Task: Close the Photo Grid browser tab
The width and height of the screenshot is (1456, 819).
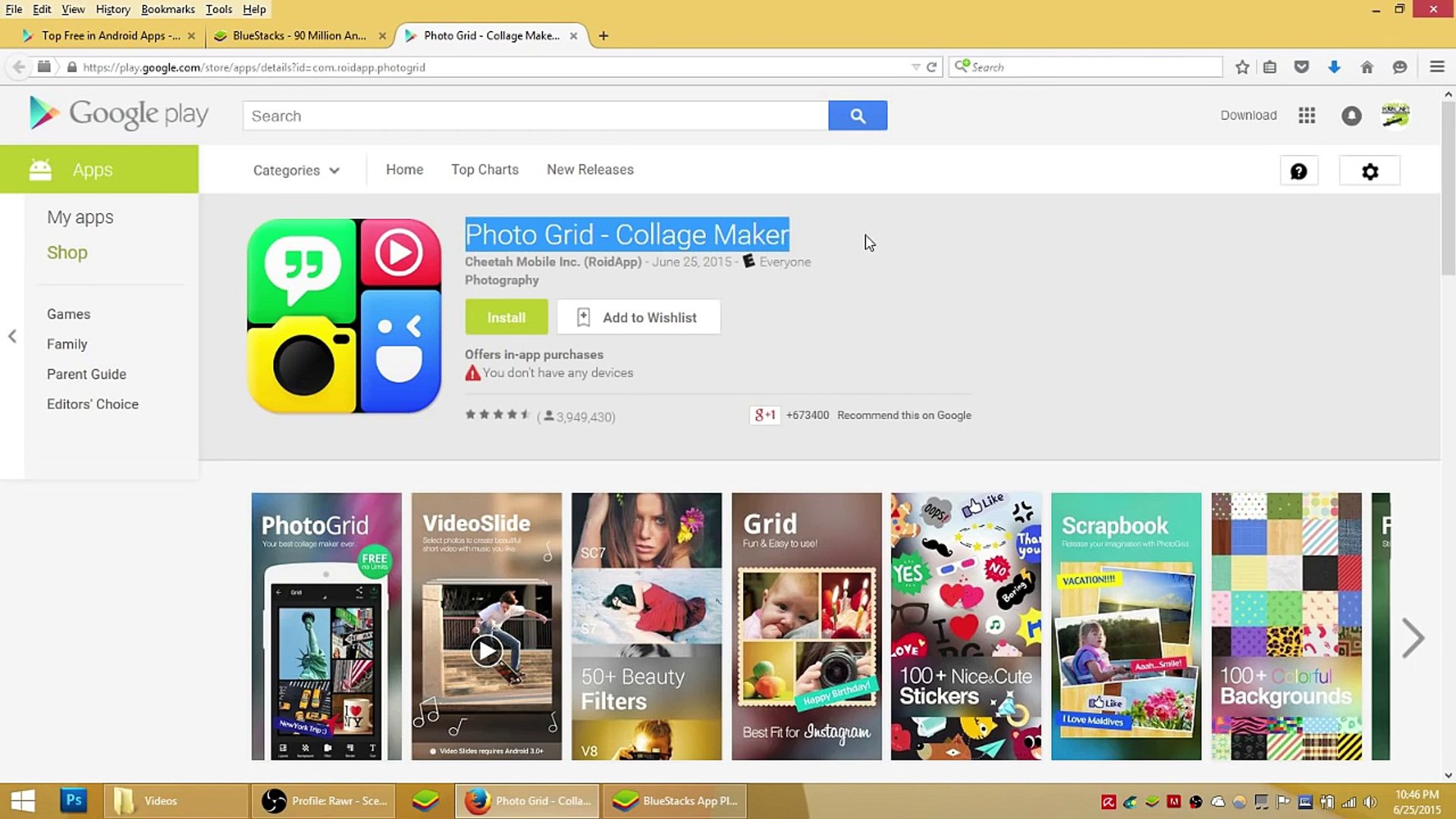Action: [573, 36]
